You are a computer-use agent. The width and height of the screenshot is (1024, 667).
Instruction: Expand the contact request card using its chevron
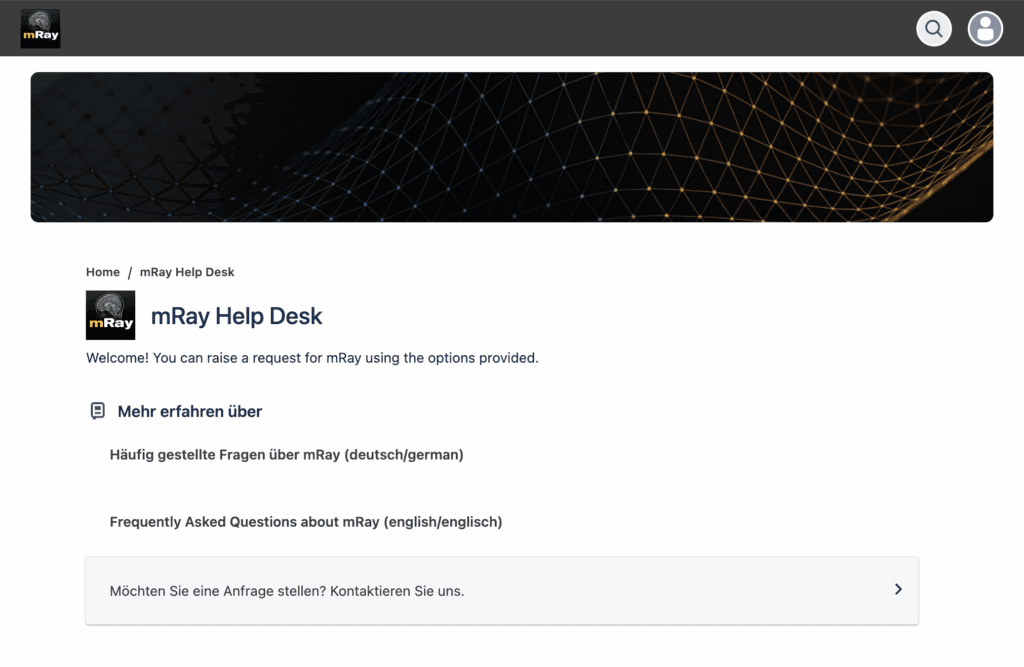pyautogui.click(x=897, y=589)
